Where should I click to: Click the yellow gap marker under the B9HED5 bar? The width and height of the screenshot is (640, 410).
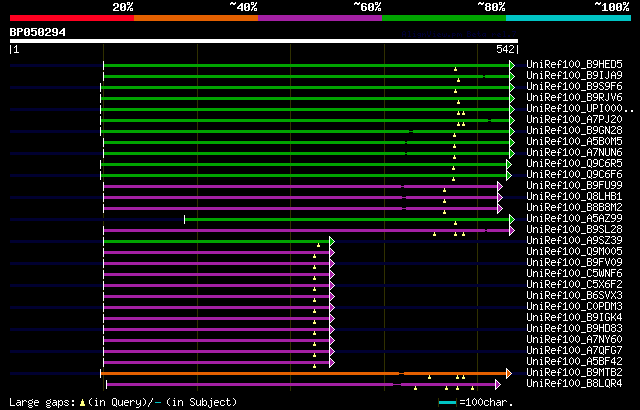tap(456, 69)
